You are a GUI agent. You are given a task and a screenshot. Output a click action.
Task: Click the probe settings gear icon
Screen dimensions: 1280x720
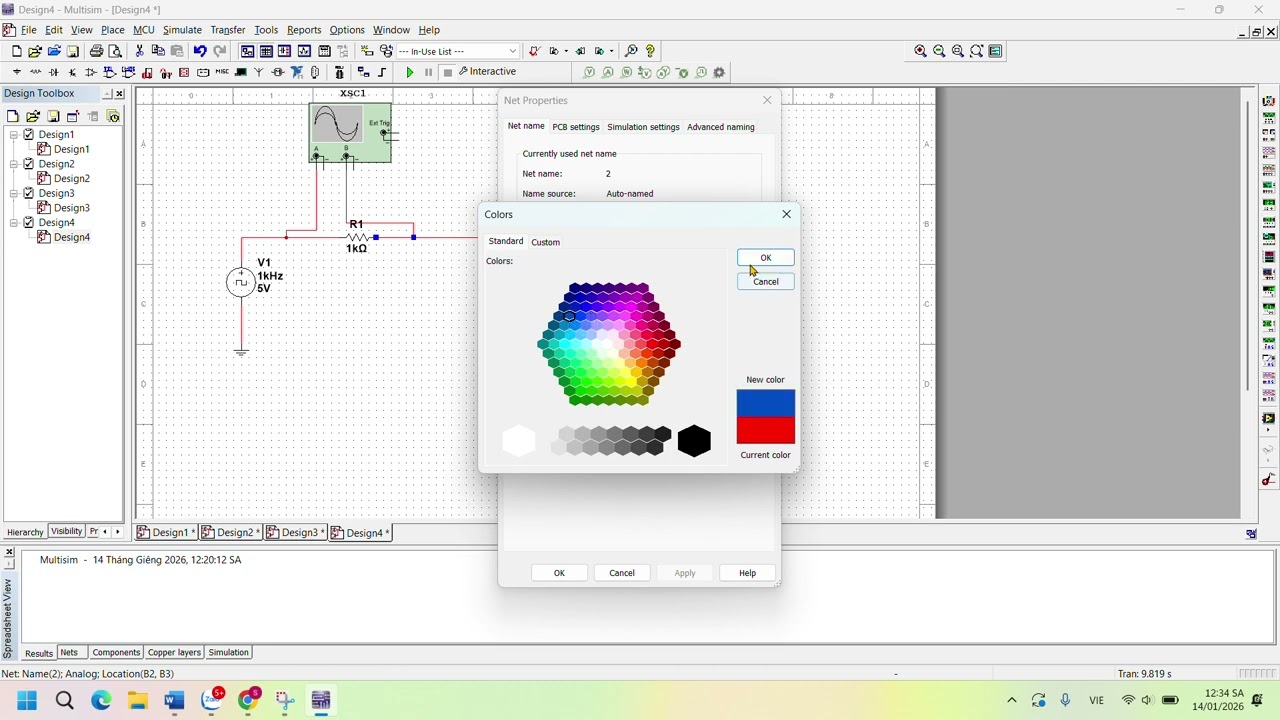point(719,72)
